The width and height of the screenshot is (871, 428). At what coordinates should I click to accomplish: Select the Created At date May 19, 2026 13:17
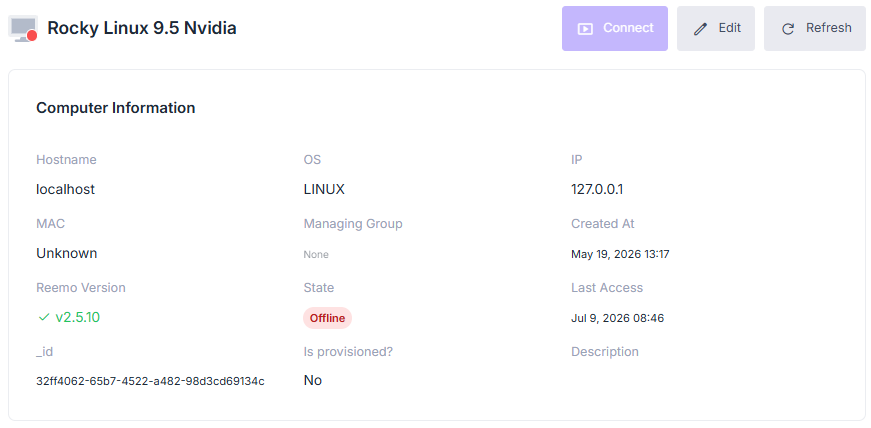tap(620, 255)
